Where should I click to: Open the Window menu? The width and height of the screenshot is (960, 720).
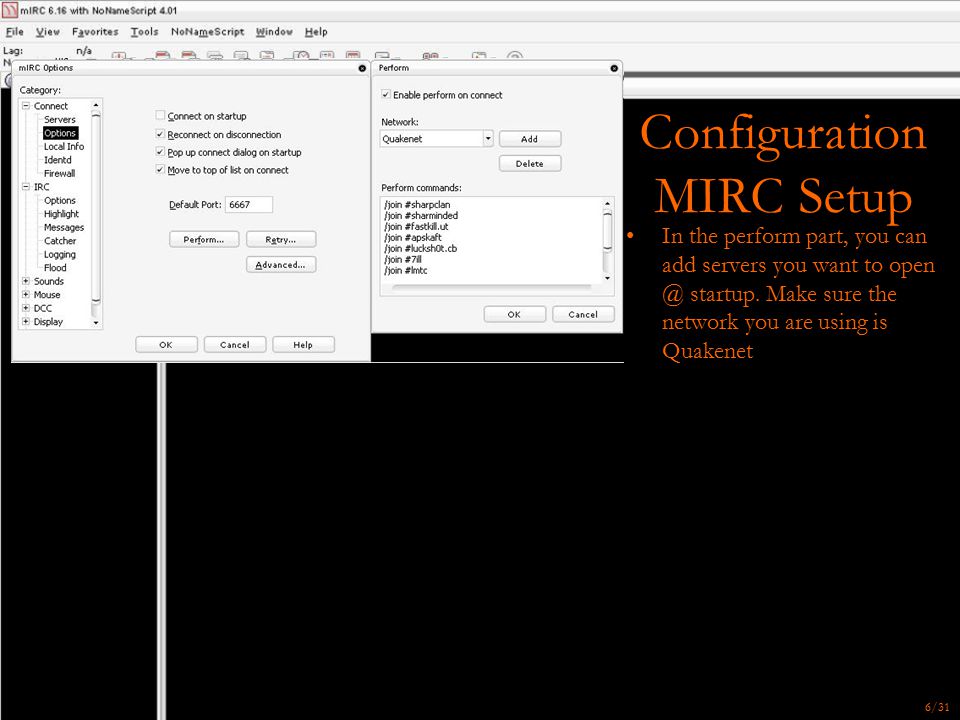(x=274, y=32)
